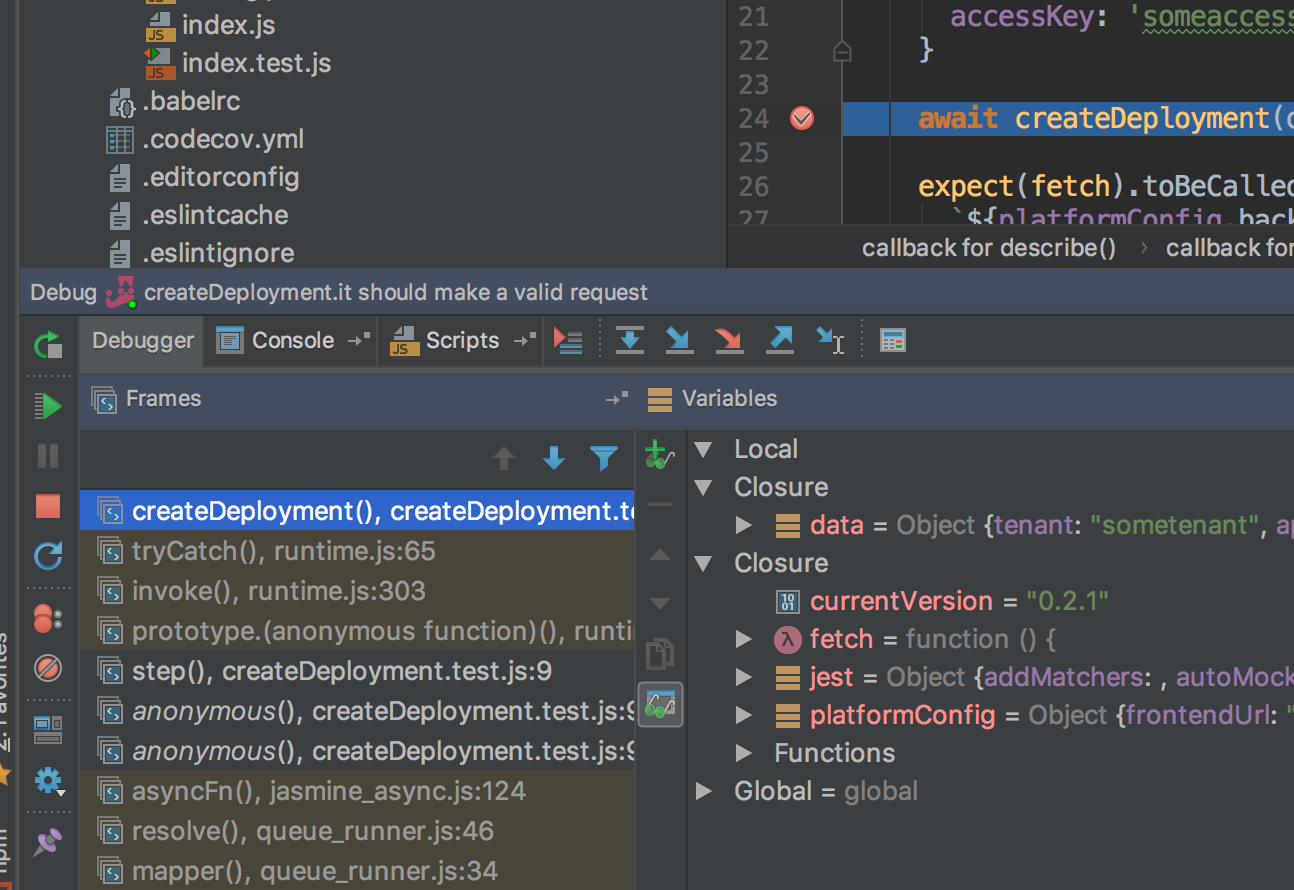Open index.test.js in project tree
Screen dimensions: 1294x890
255,63
